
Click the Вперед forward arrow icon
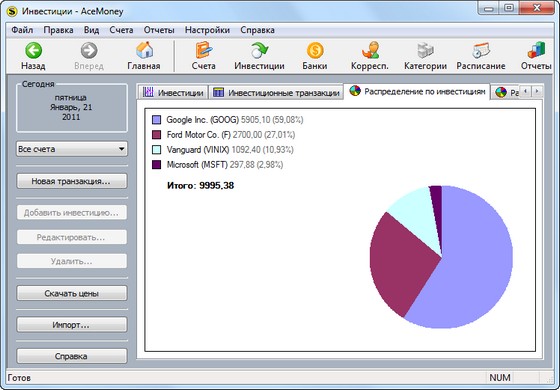[89, 50]
